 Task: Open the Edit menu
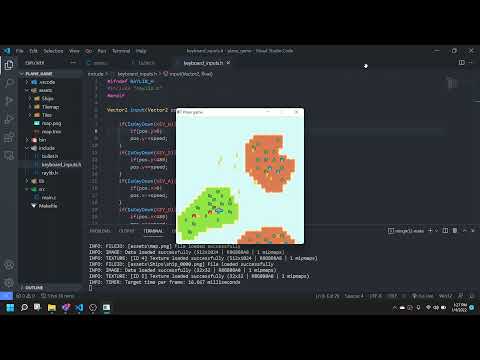coord(33,51)
